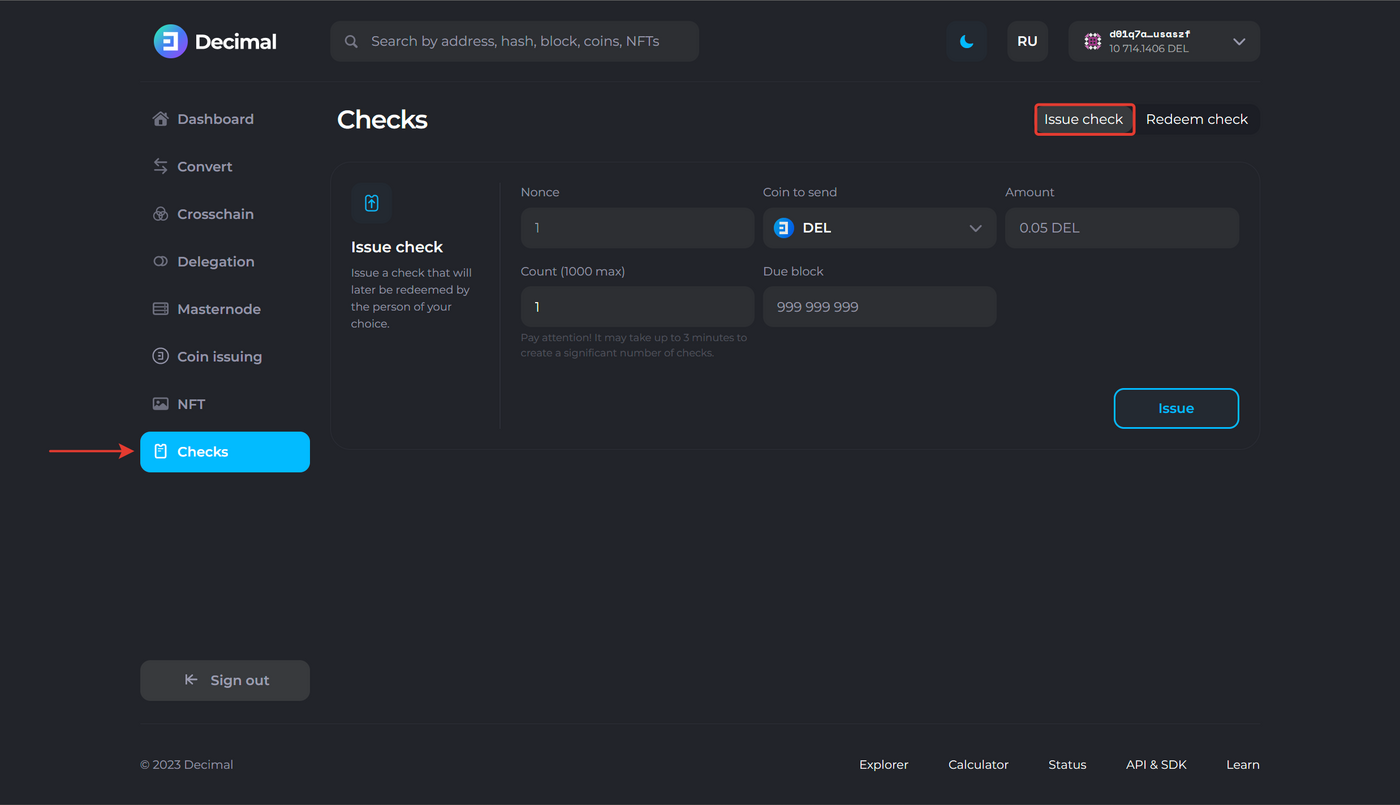
Task: Click the search bar field
Action: (514, 42)
